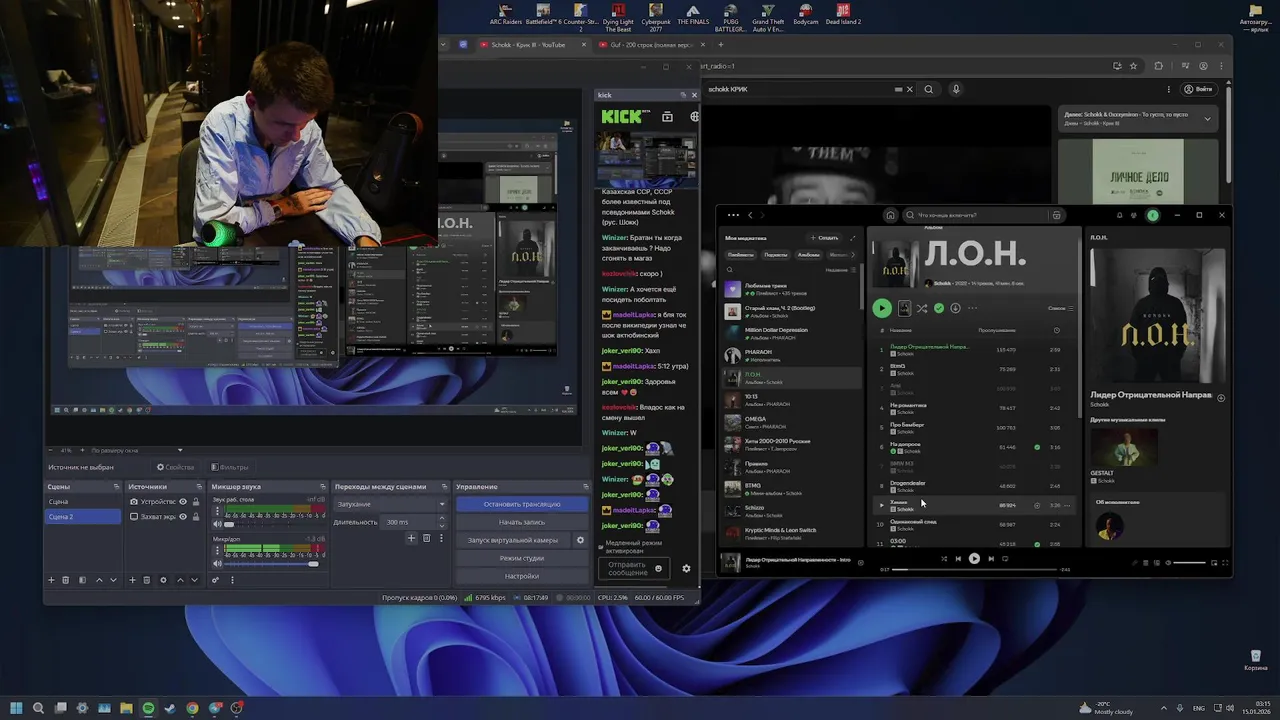
Task: Adjust Spotify volume slider
Action: [x=1190, y=562]
